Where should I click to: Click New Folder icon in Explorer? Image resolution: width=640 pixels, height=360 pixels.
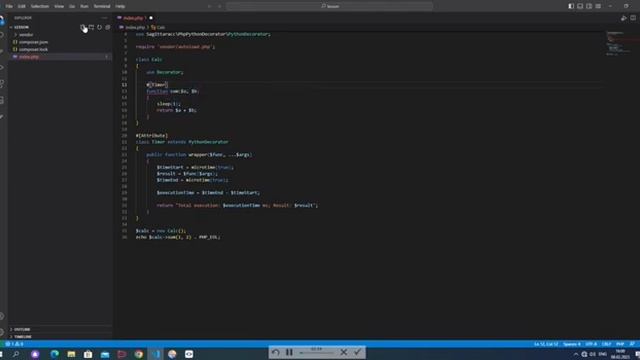click(x=91, y=27)
